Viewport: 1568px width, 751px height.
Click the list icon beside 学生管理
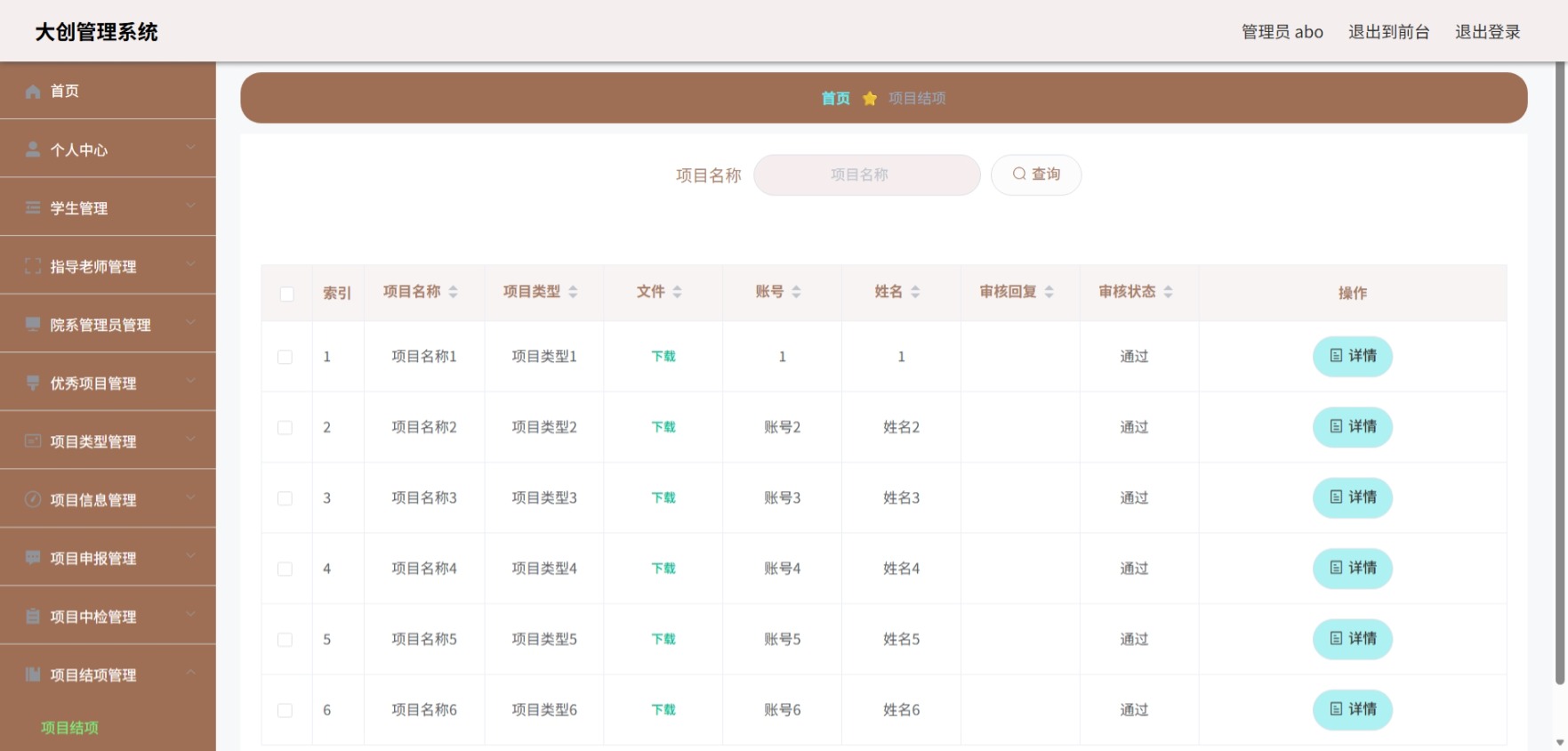tap(33, 207)
